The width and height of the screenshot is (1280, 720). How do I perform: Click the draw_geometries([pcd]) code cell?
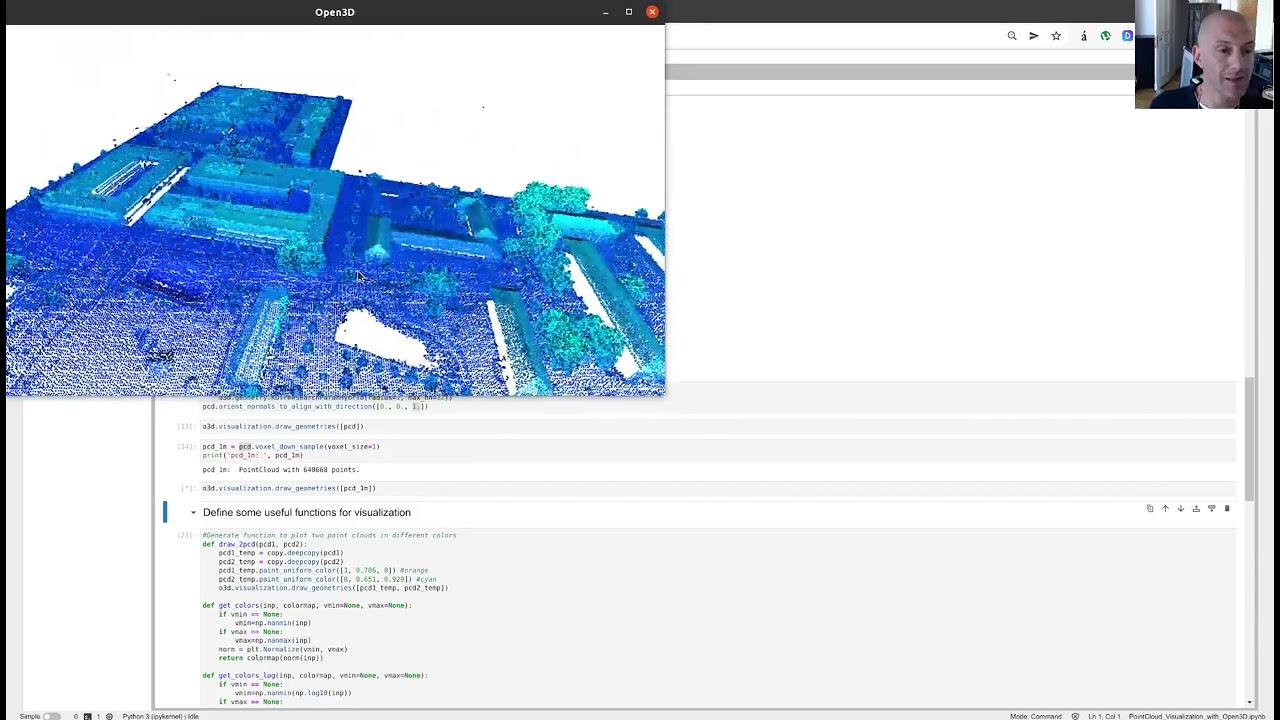pyautogui.click(x=717, y=427)
